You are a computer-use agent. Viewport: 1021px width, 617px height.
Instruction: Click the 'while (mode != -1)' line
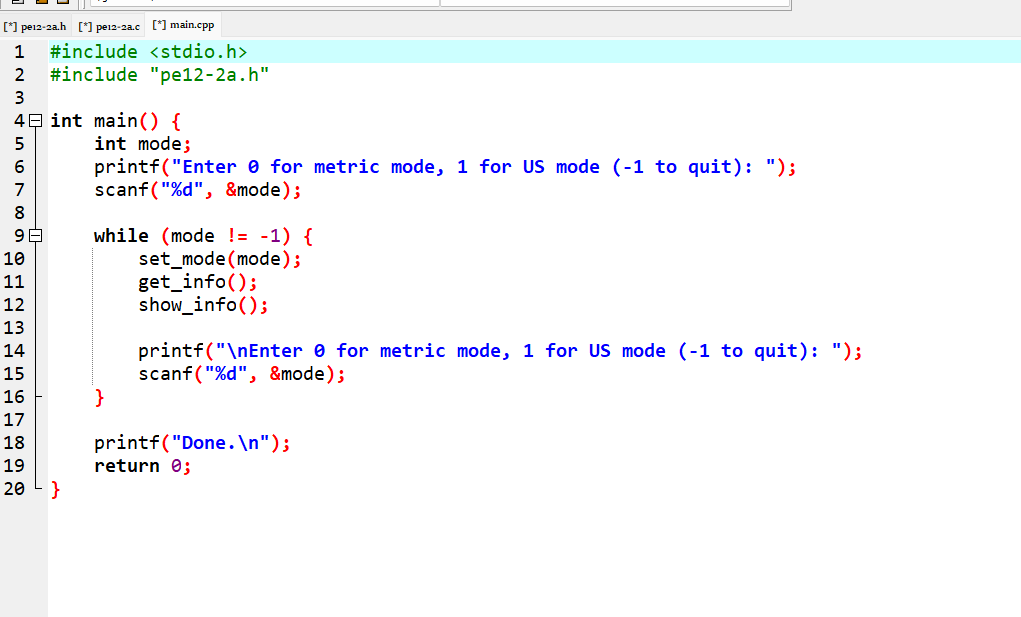203,236
